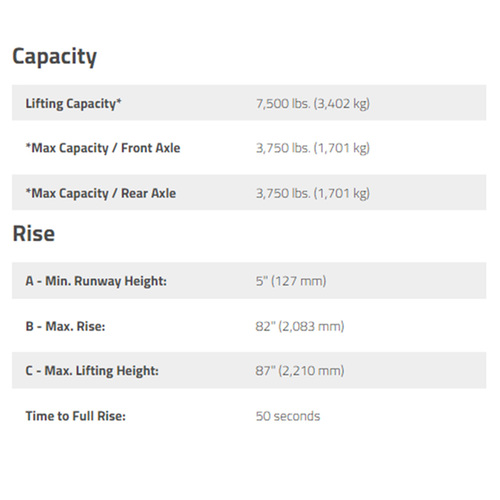Click the 82" (2,083 mm) value
The image size is (500, 500).
[300, 326]
